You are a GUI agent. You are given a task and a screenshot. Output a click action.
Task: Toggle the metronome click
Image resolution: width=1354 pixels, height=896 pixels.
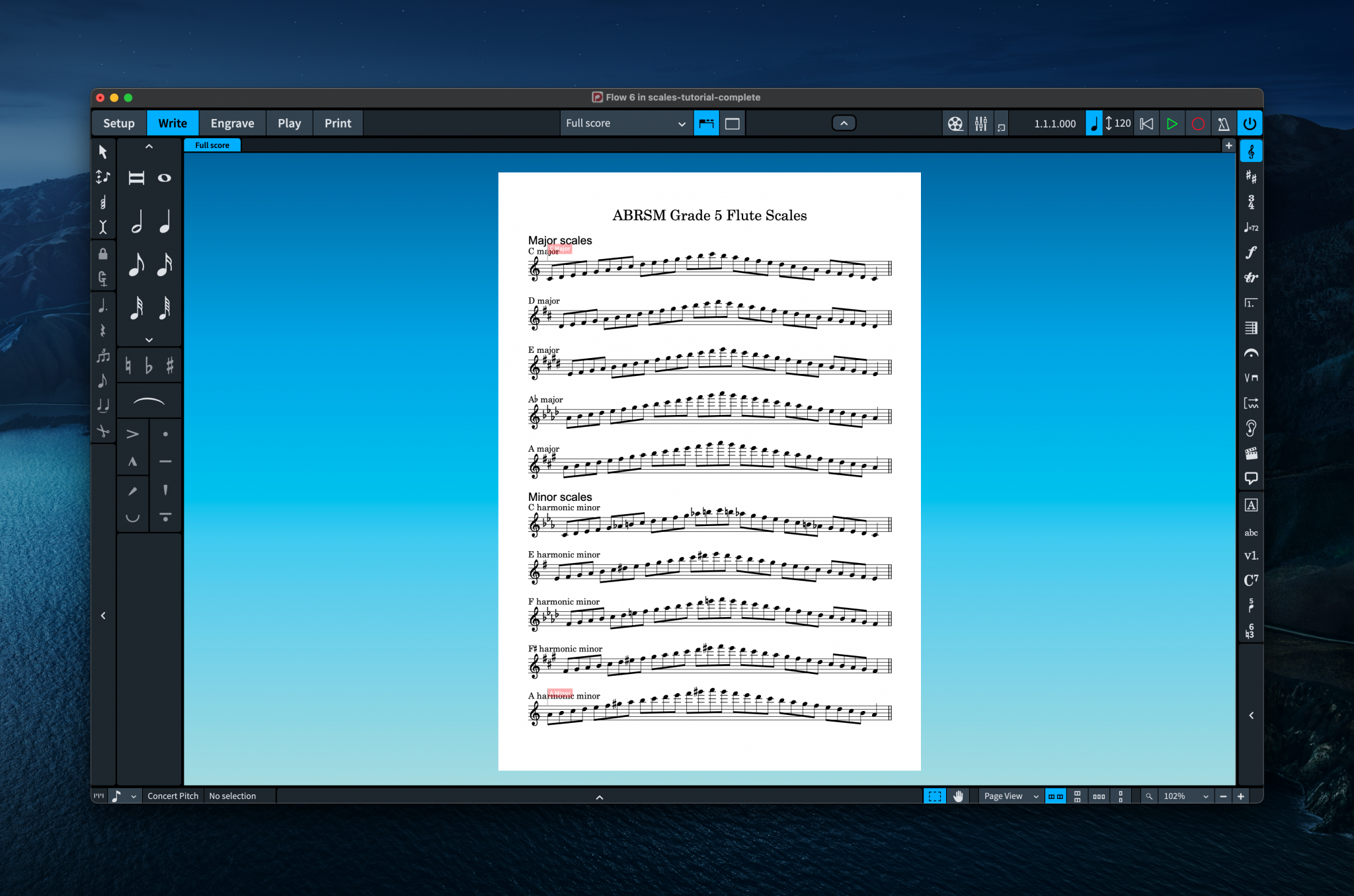click(x=1224, y=124)
